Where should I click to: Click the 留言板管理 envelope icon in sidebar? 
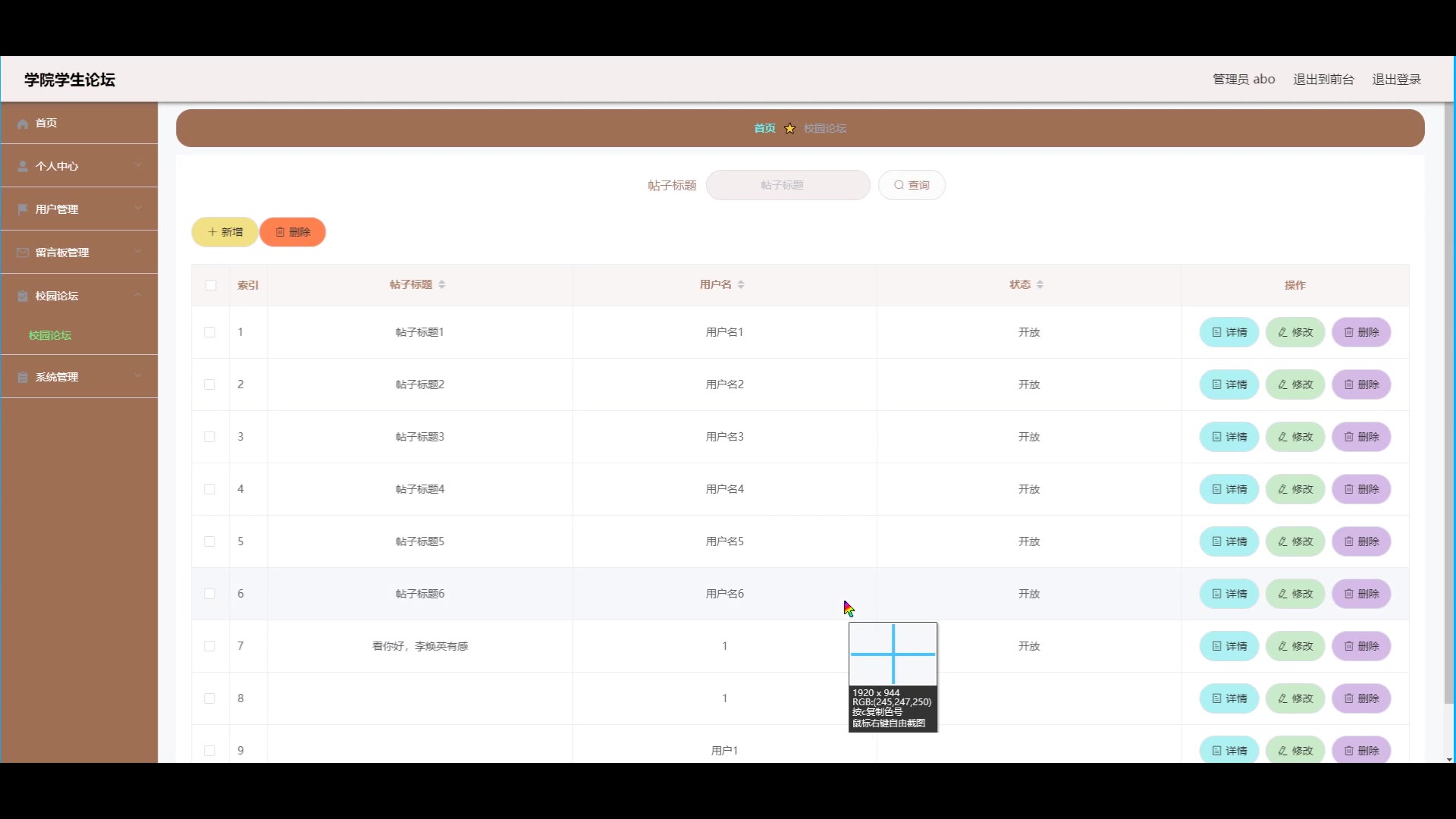[23, 253]
